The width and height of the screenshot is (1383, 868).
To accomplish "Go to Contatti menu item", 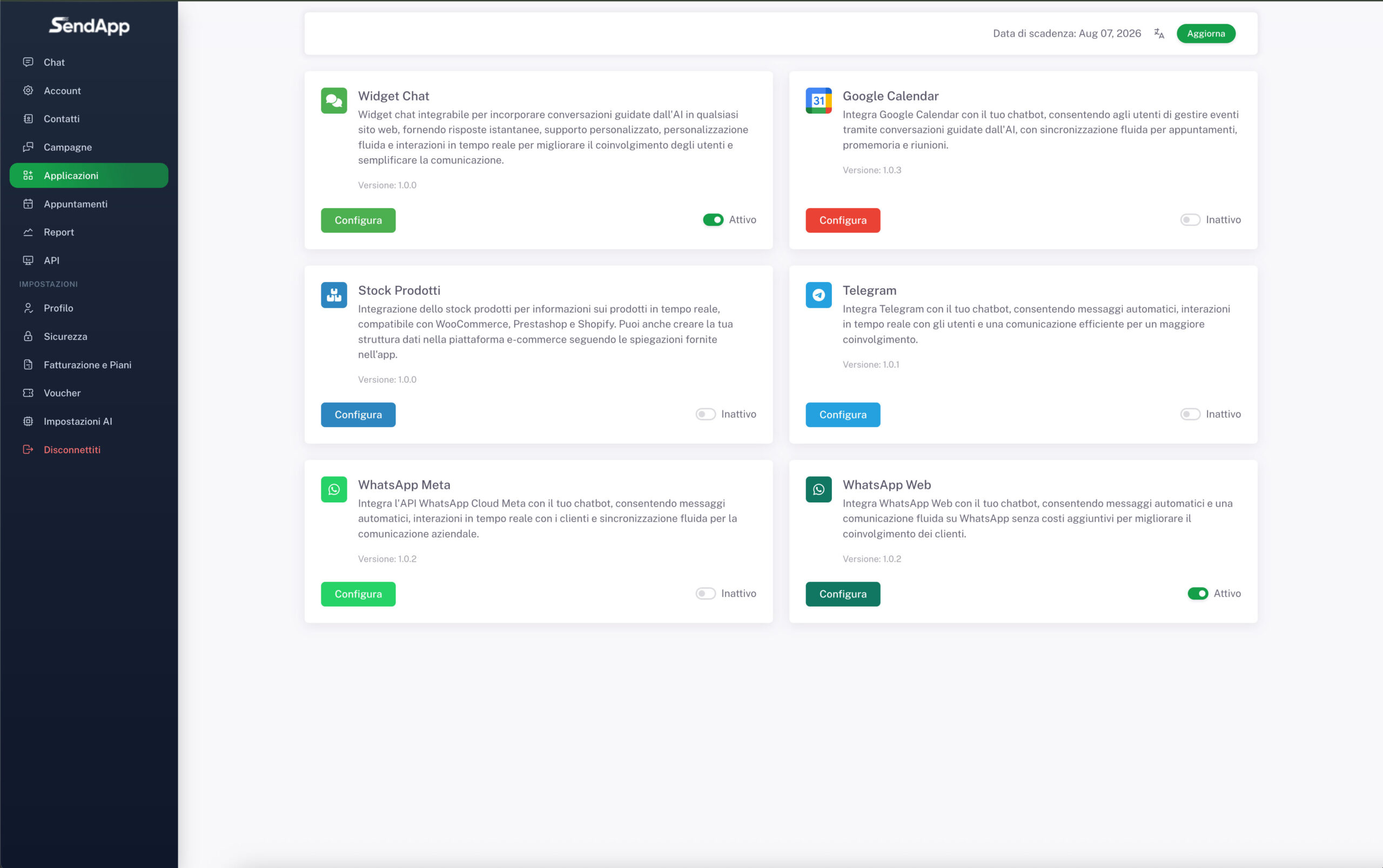I will 89,119.
